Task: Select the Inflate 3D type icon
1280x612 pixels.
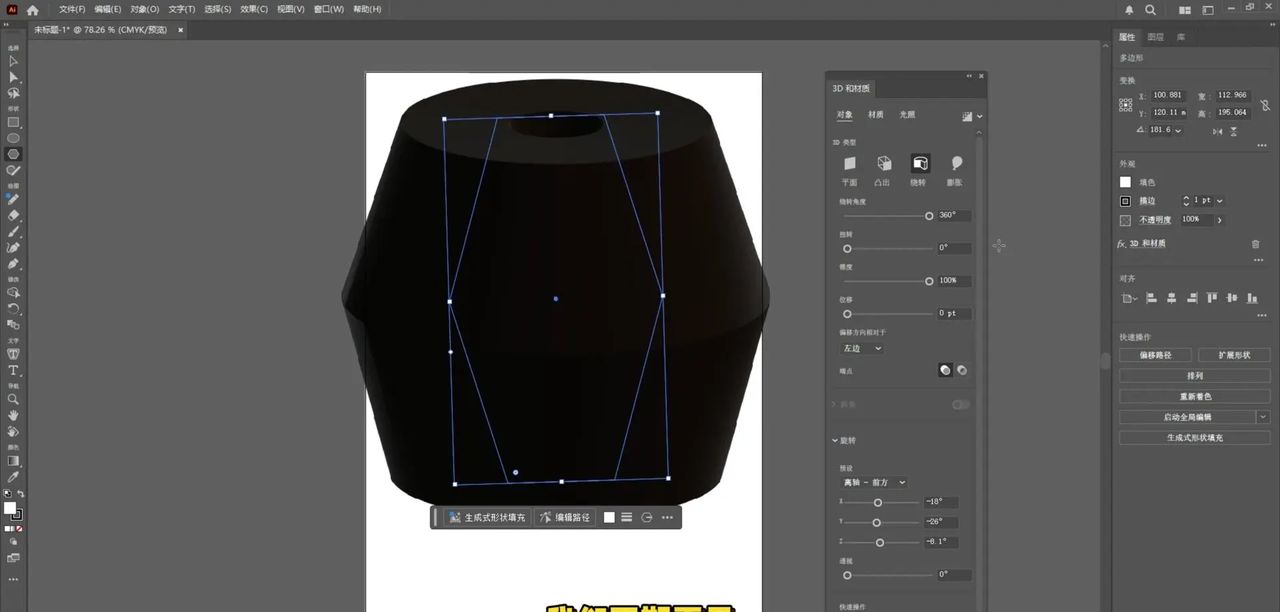Action: (955, 164)
